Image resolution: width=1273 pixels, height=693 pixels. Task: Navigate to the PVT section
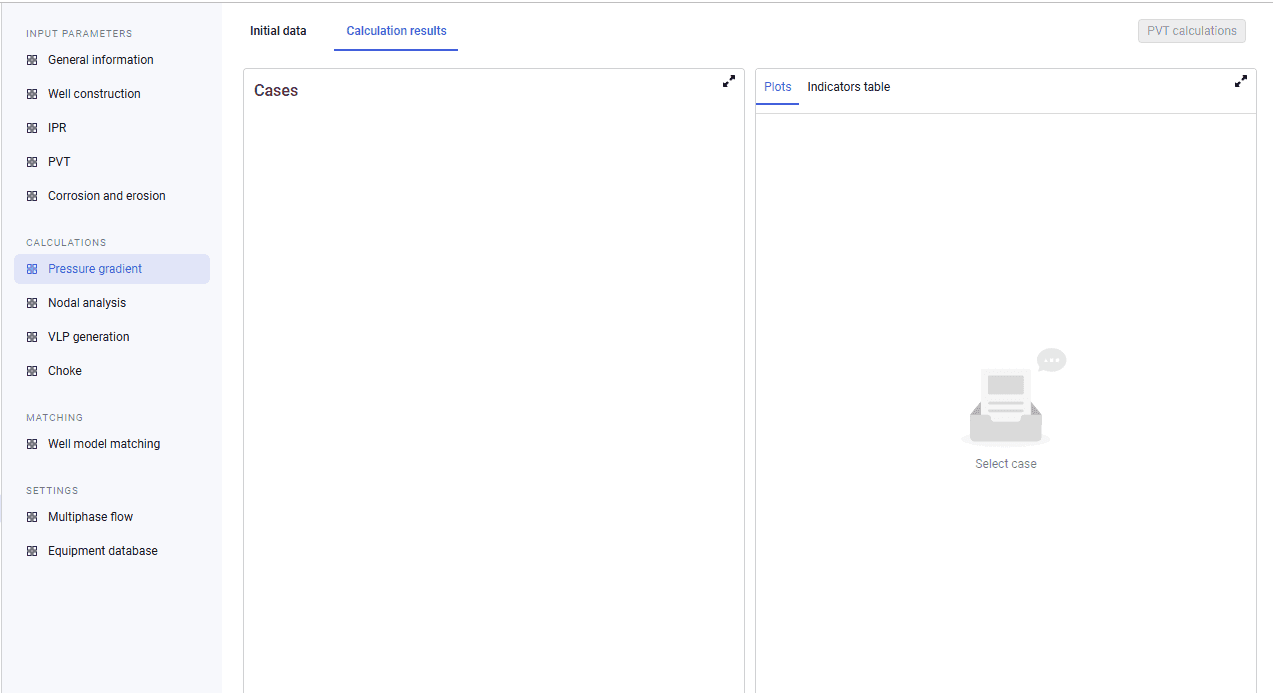point(112,162)
